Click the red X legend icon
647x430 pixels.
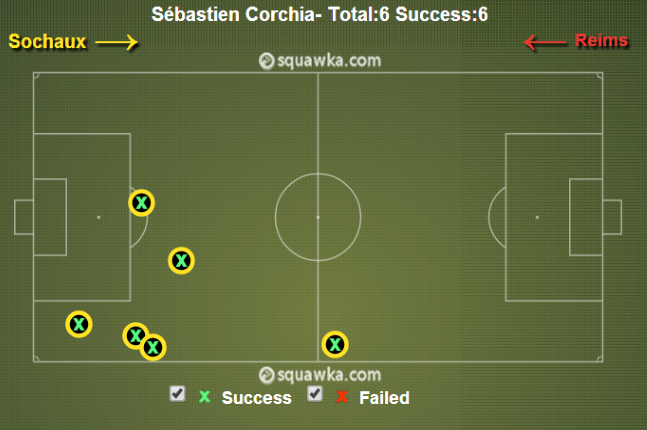342,397
